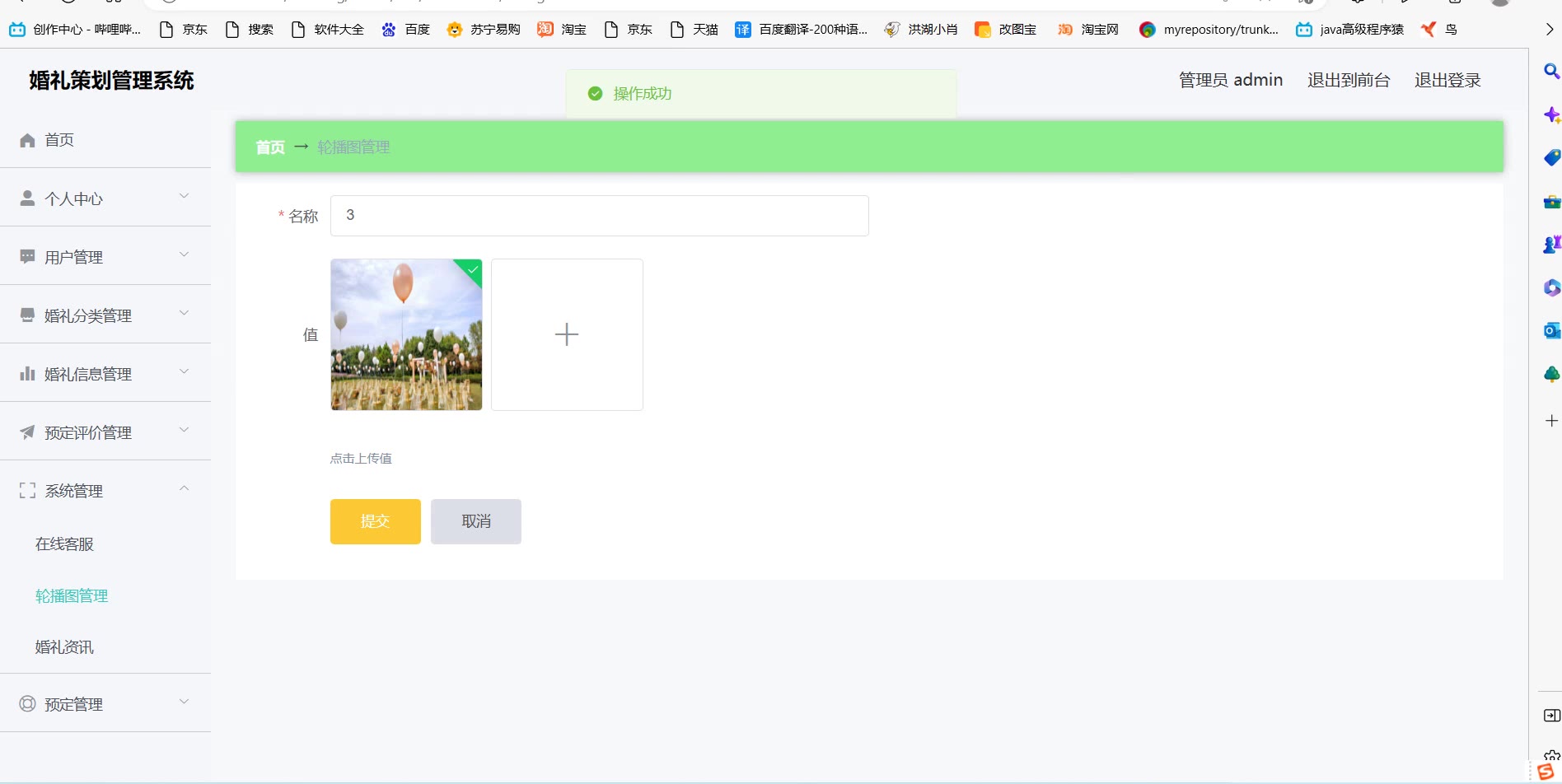Click the chat icon next to 用户管理
Viewport: 1562px width, 784px height.
point(27,257)
